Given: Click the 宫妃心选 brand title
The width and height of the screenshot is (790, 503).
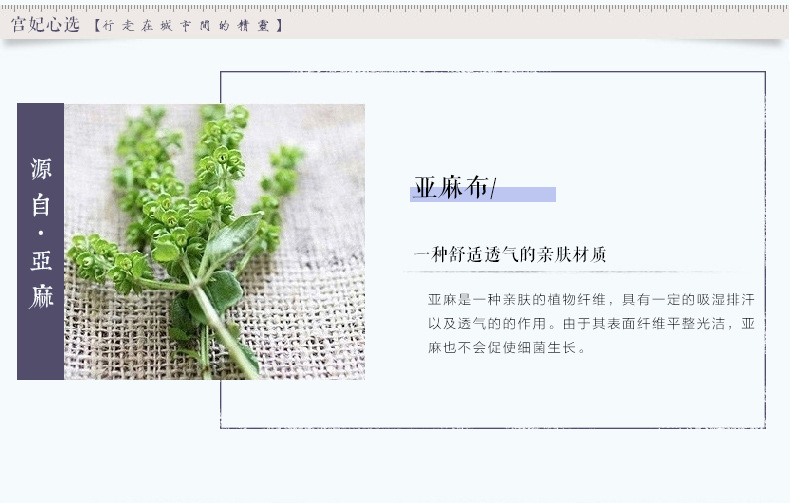Looking at the screenshot, I should click(x=45, y=24).
